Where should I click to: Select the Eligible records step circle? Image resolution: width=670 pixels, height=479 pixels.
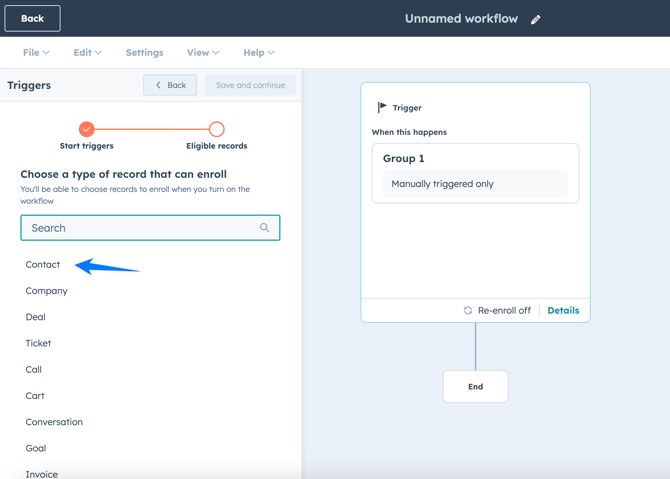click(x=216, y=129)
